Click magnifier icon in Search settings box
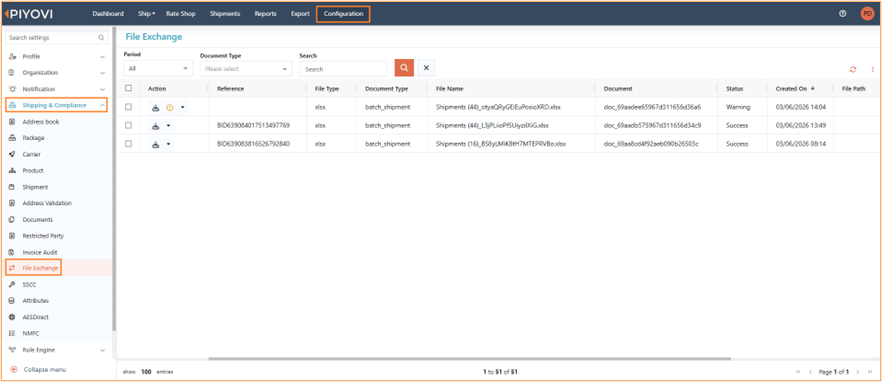This screenshot has height=382, width=882. (x=101, y=38)
